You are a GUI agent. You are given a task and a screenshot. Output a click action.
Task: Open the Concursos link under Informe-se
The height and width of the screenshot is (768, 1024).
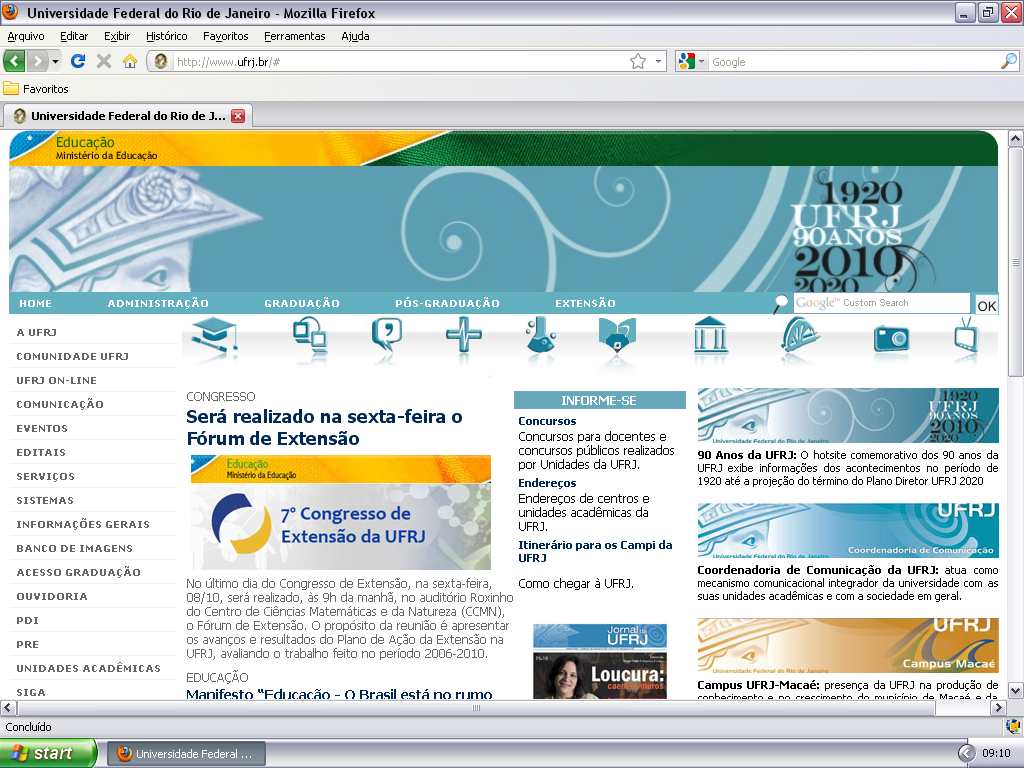[x=547, y=421]
